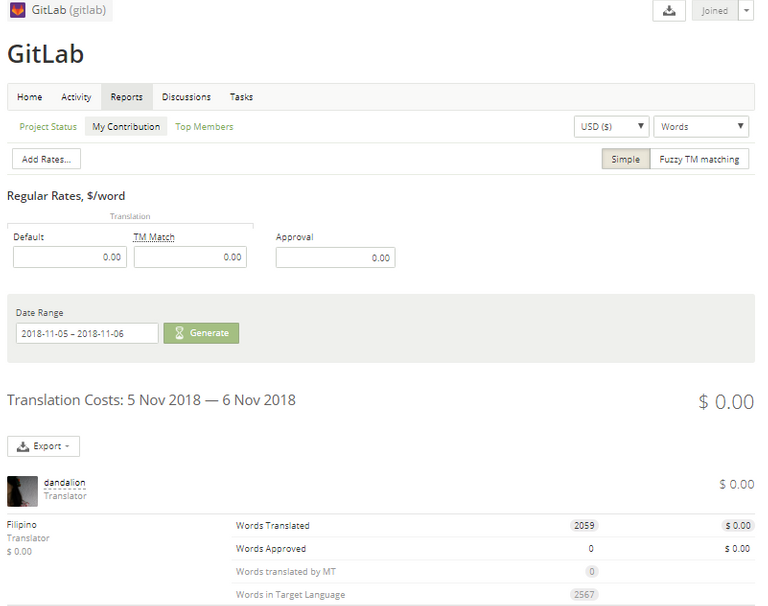Click the Add Rates... button
The image size is (768, 606).
tap(46, 159)
